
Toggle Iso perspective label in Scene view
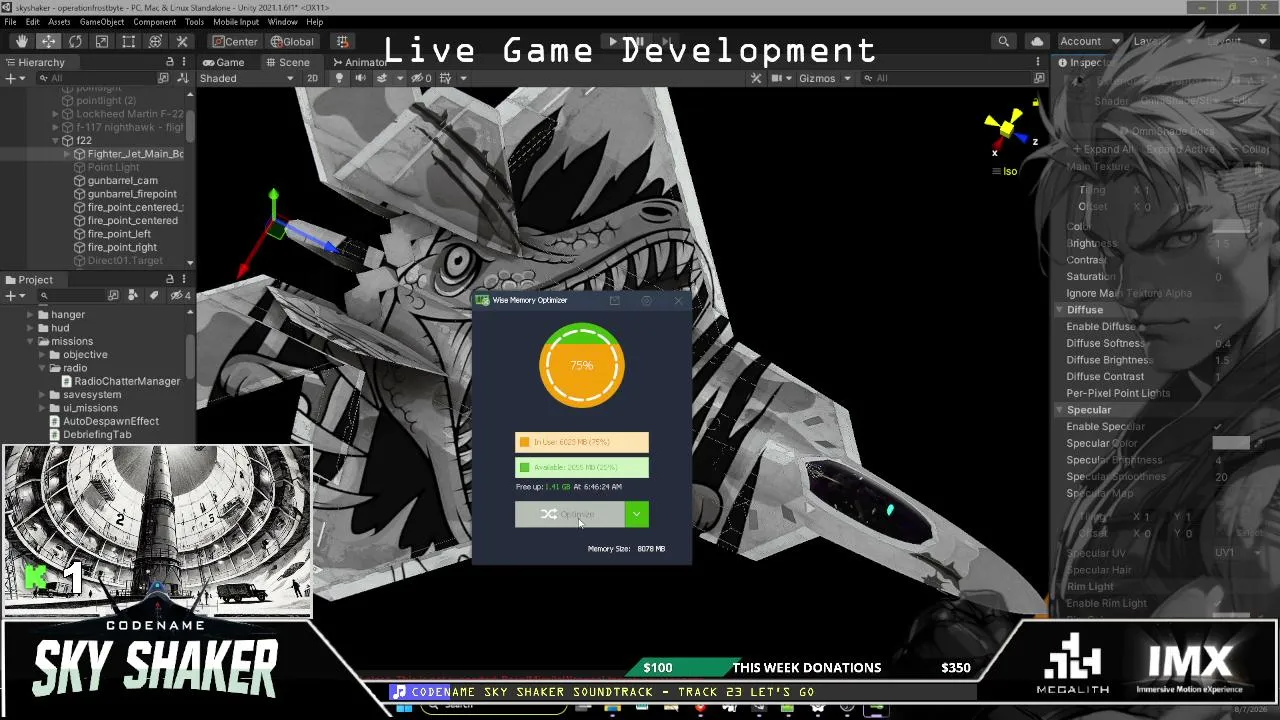(1004, 171)
